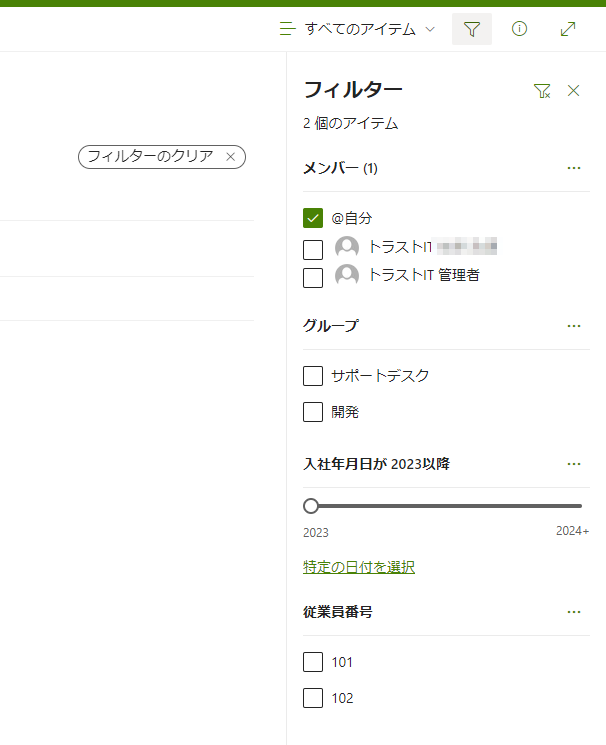The image size is (606, 745).
Task: Click the 2023 date slider handle
Action: coord(311,506)
